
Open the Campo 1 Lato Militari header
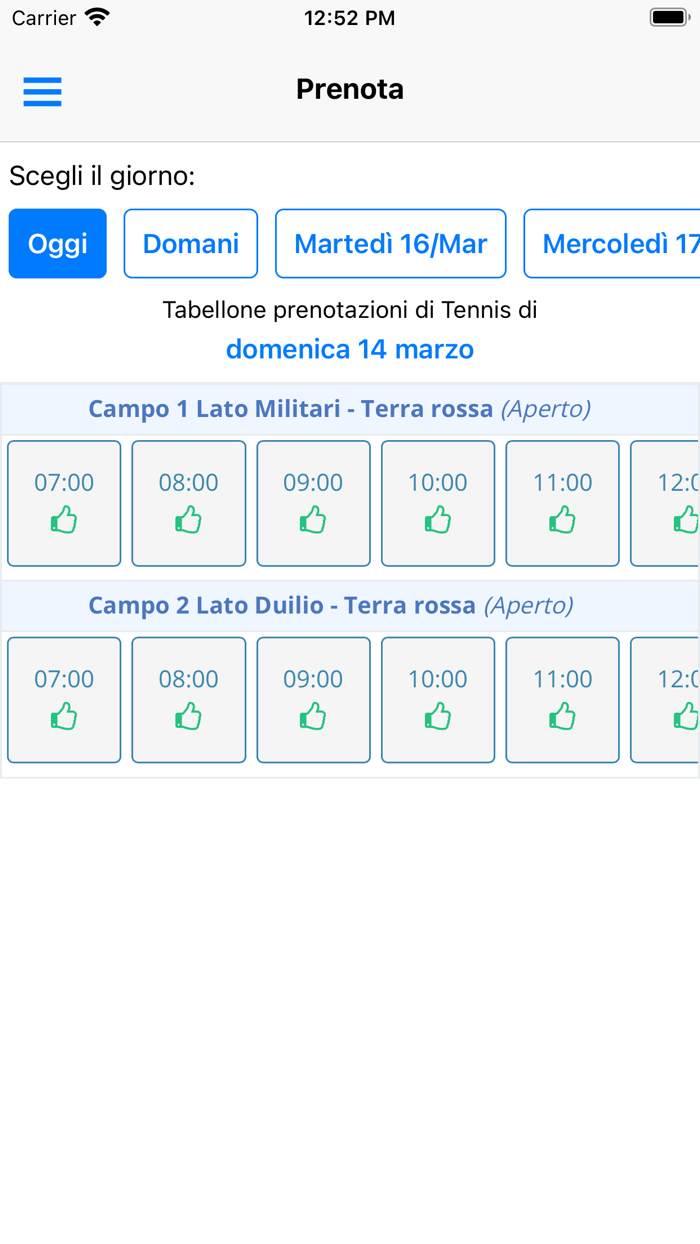tap(350, 408)
